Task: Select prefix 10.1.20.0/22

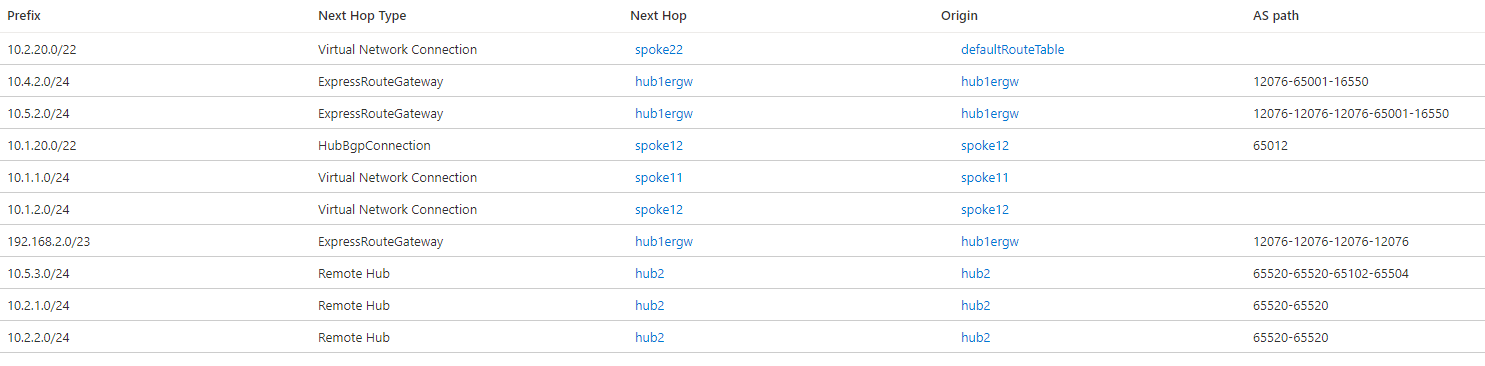Action: point(42,145)
